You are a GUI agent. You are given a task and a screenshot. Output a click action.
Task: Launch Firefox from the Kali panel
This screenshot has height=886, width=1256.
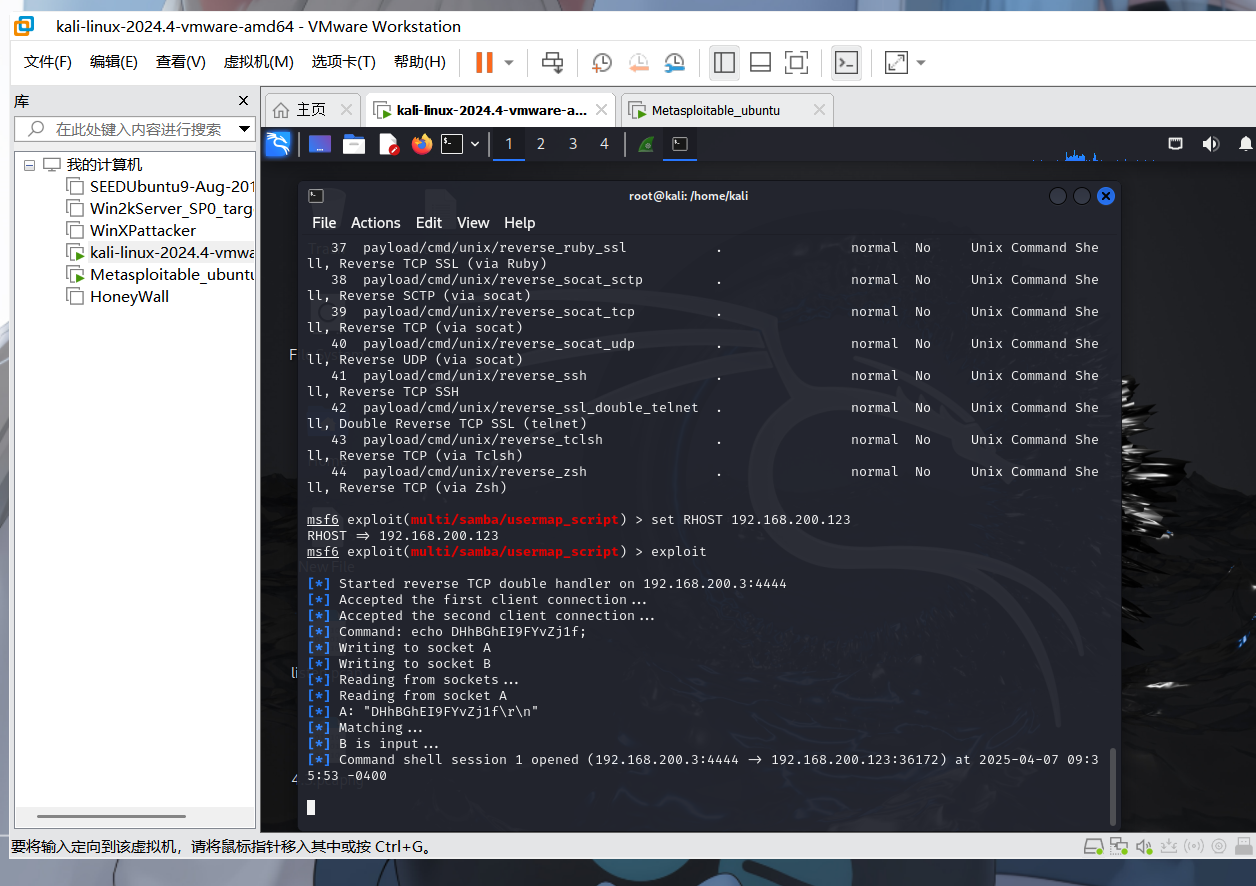click(x=422, y=144)
